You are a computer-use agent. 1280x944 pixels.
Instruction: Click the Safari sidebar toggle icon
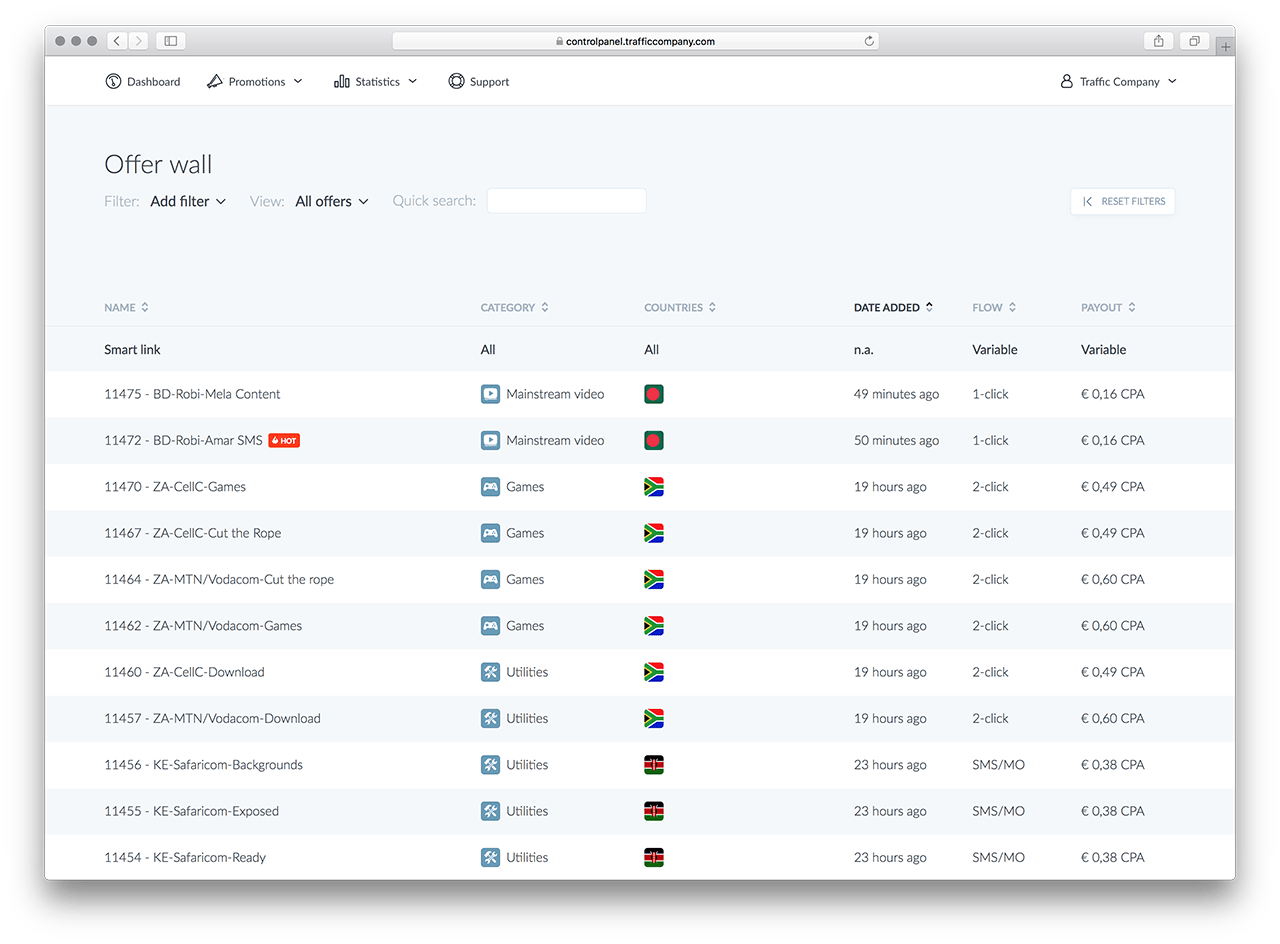coord(170,41)
